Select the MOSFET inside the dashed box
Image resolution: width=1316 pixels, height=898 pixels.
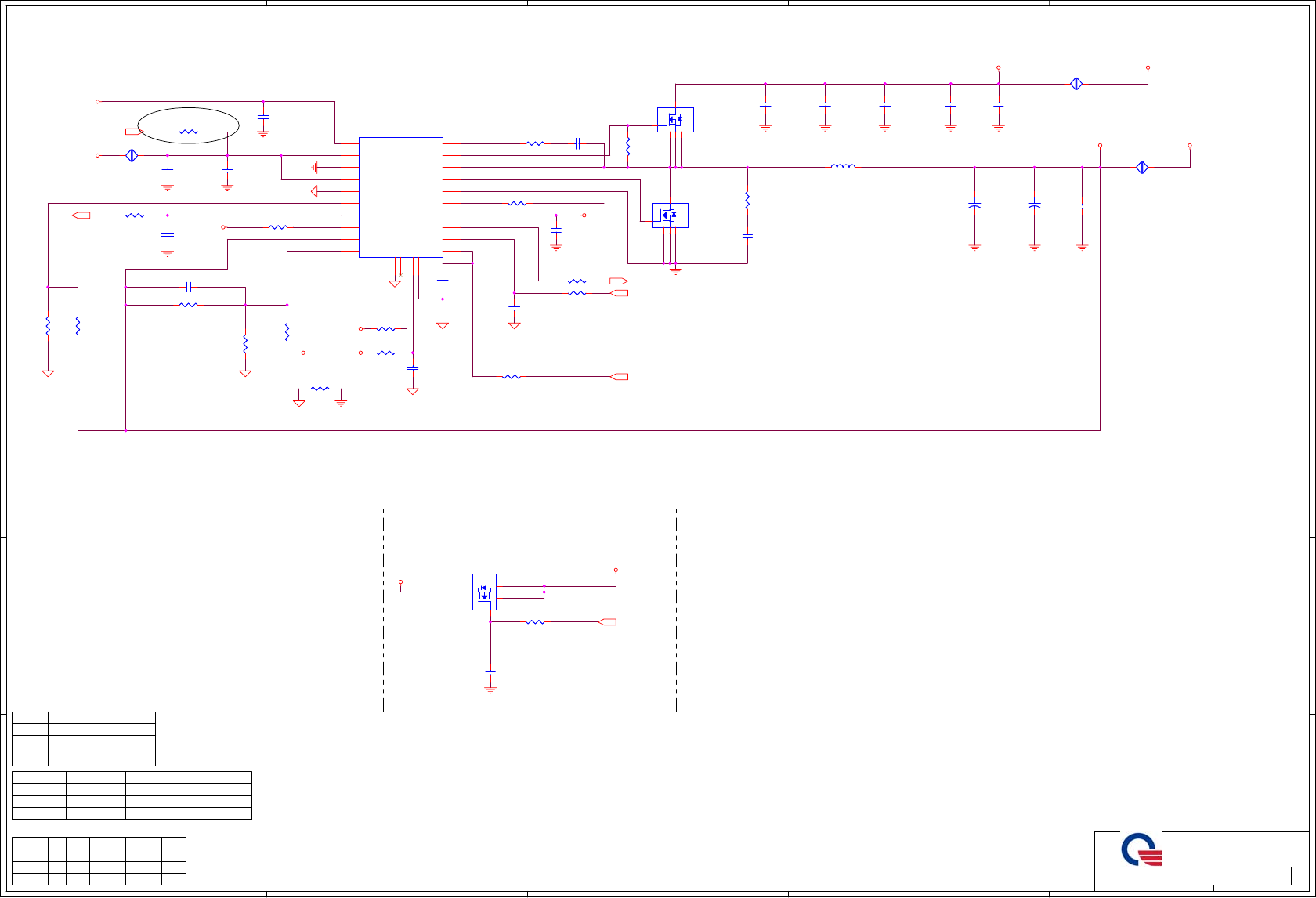tap(484, 592)
